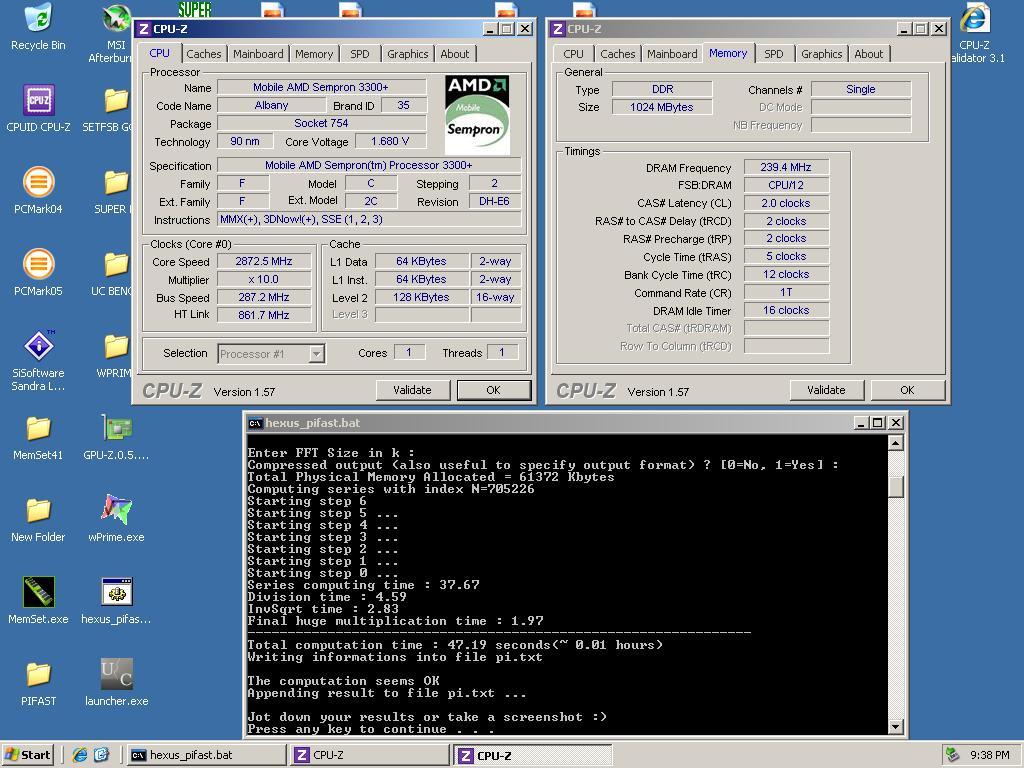Screen dimensions: 1024x768
Task: Open the WPRIME folder icon
Action: click(x=115, y=355)
